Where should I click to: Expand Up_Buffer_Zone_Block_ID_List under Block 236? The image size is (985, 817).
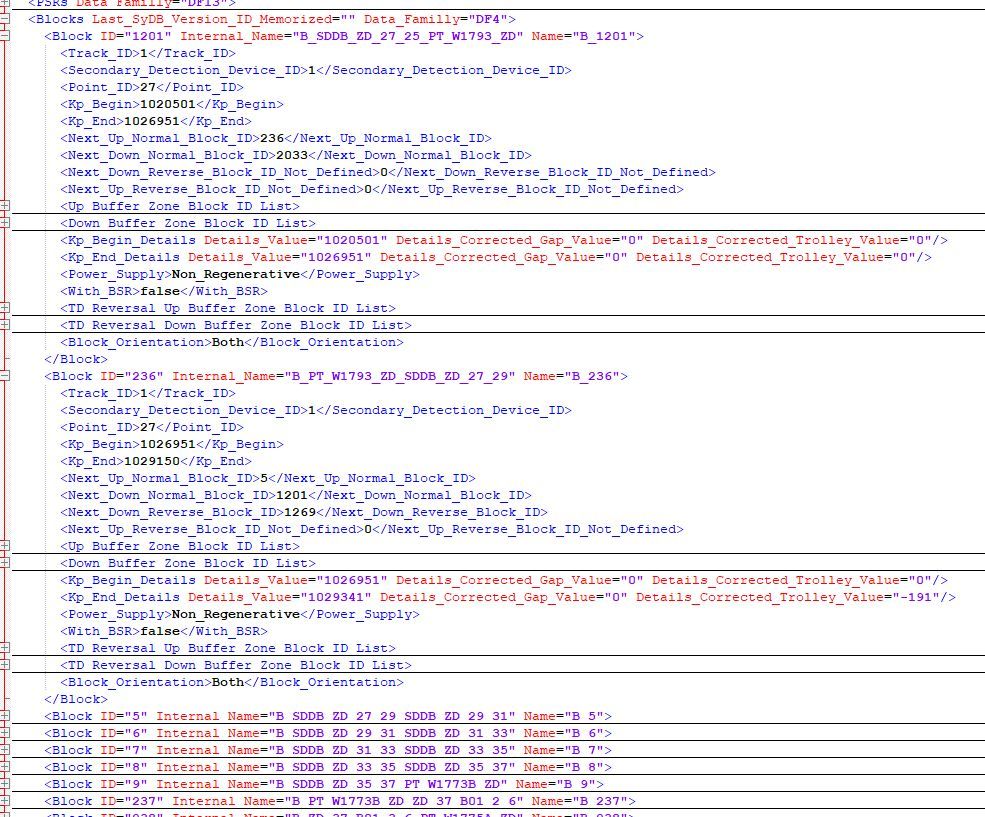click(x=5, y=546)
